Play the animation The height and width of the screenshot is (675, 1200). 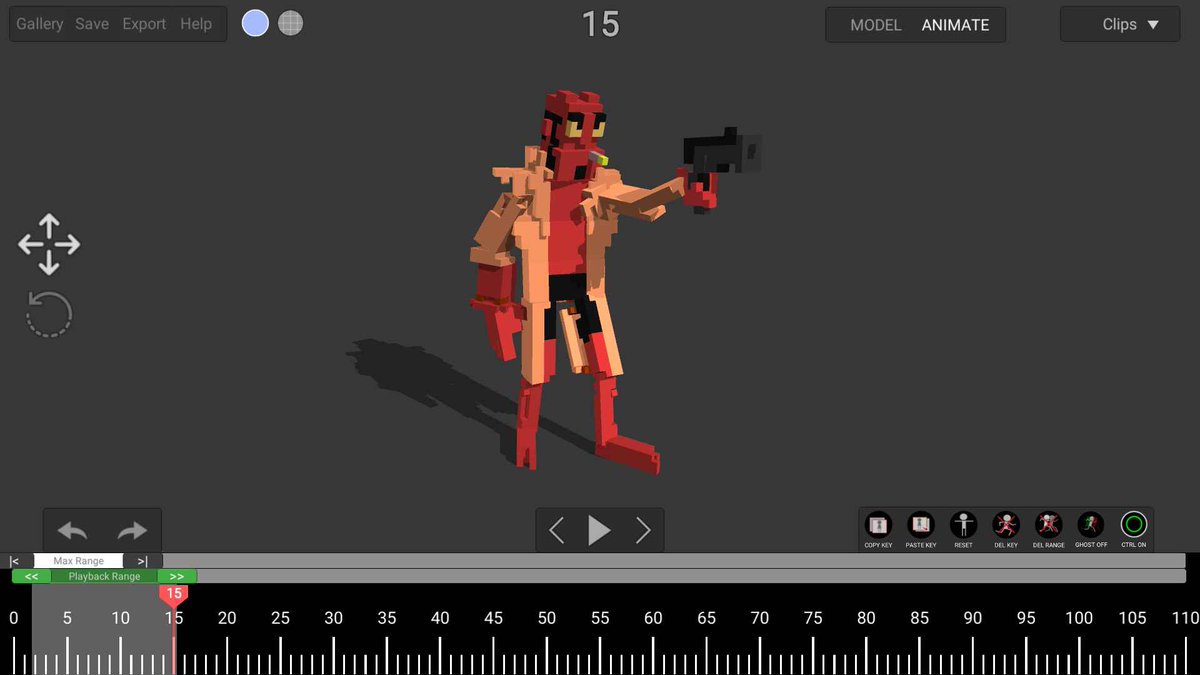pos(599,530)
